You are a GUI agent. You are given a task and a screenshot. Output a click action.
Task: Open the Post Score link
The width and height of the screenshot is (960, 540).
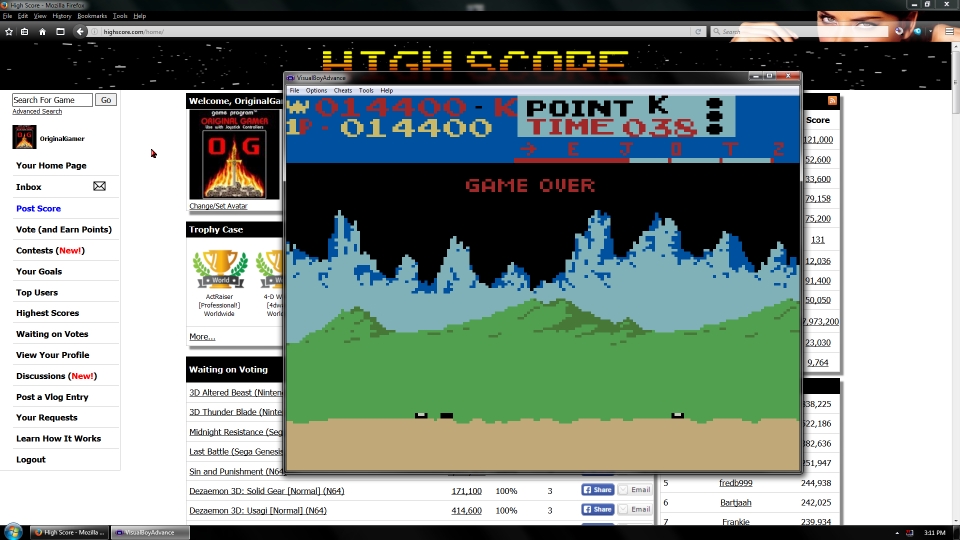[x=38, y=208]
